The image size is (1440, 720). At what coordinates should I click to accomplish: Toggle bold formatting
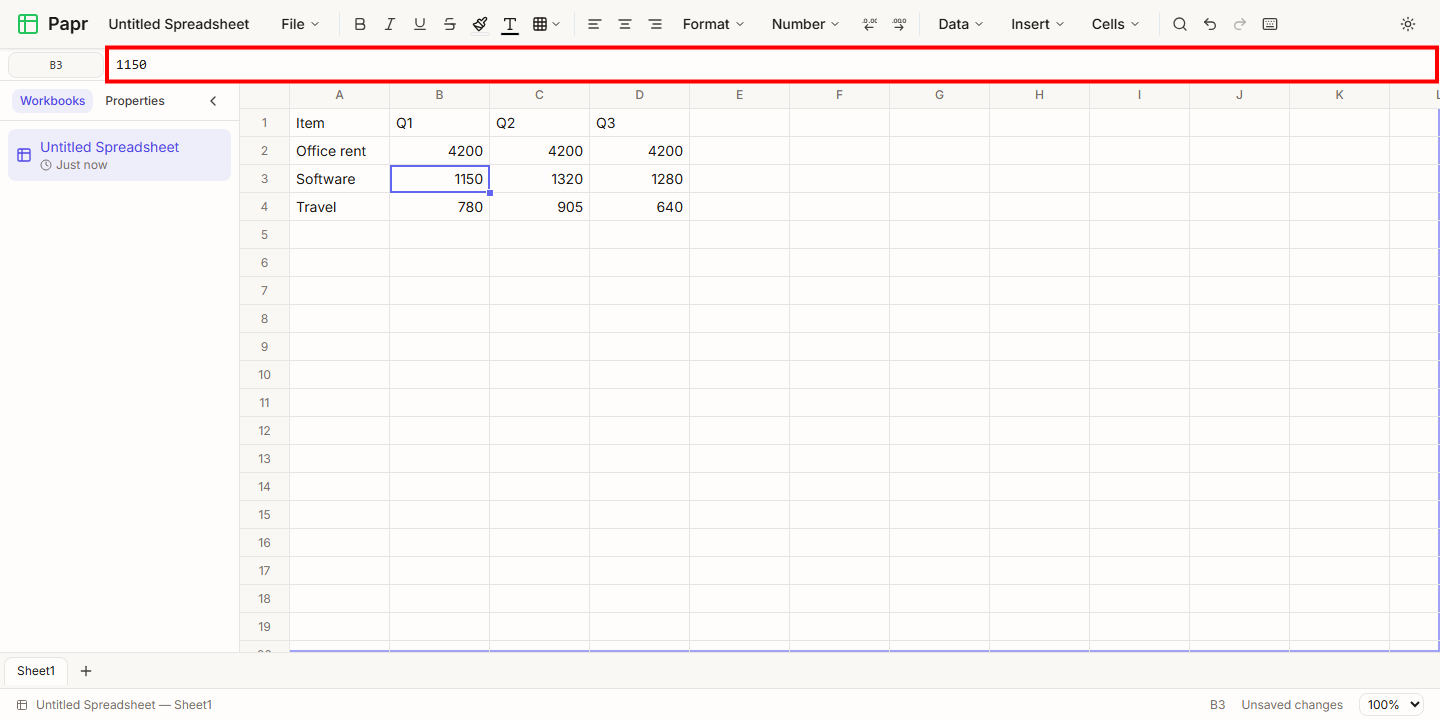pos(360,24)
